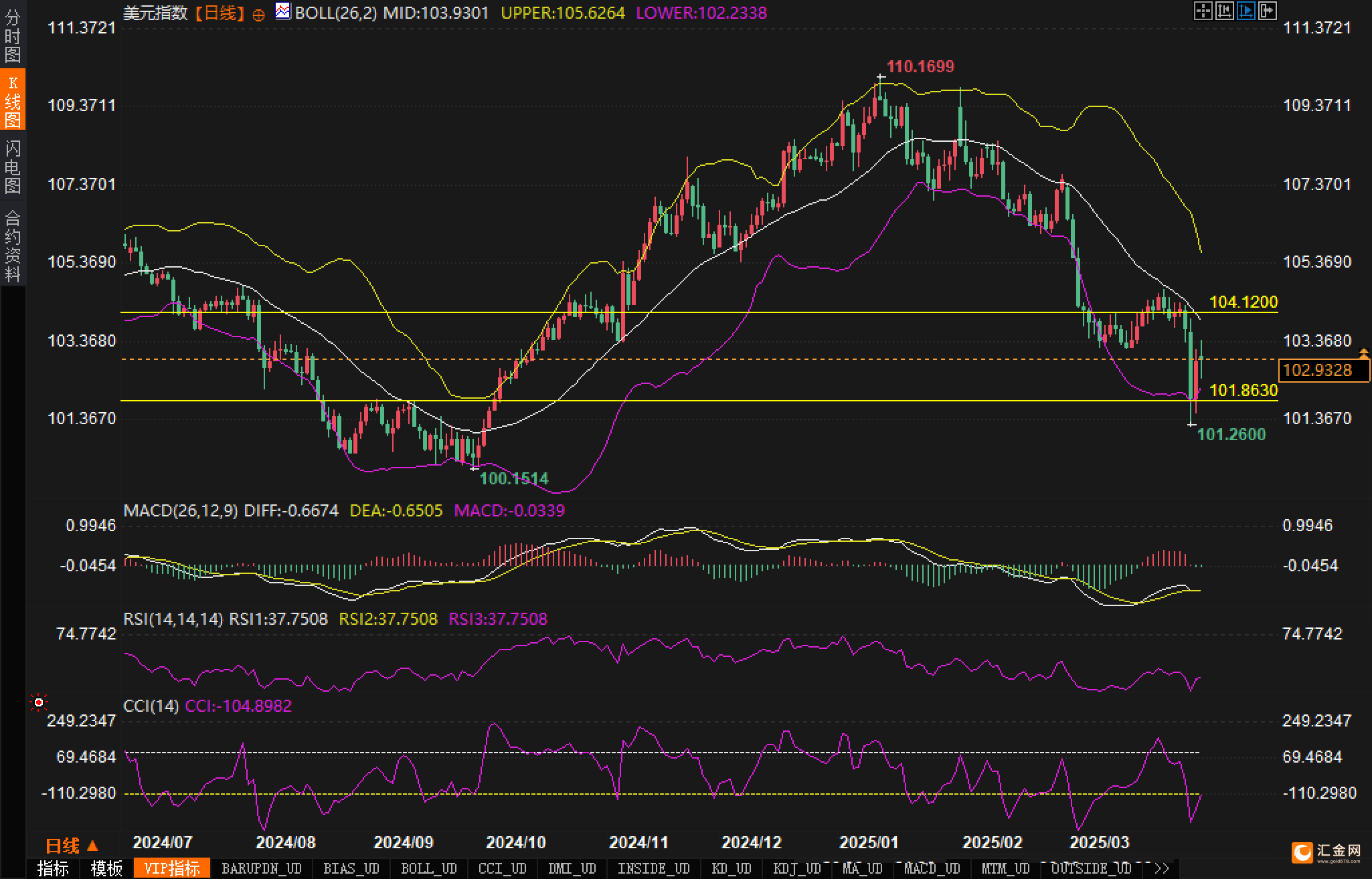Switch to 分时图 view in sidebar
The width and height of the screenshot is (1372, 879).
coord(13,36)
